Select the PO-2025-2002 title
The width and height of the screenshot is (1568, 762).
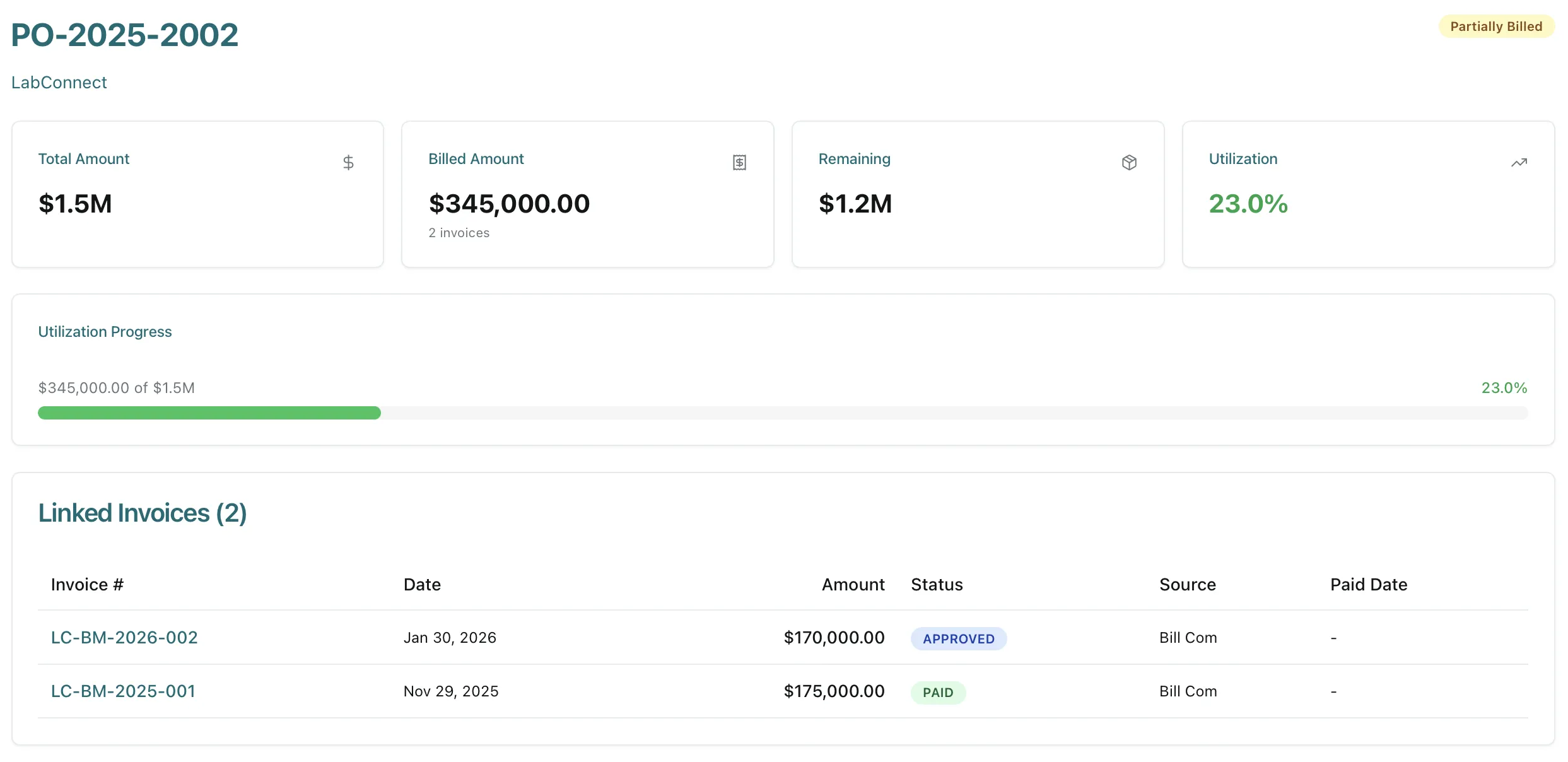[x=124, y=35]
